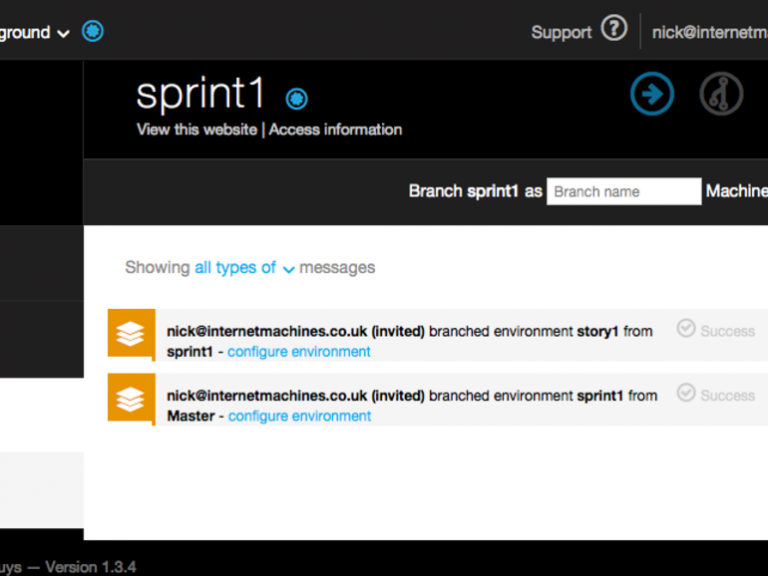Click Success checkmark icon on story1 message

(x=686, y=328)
